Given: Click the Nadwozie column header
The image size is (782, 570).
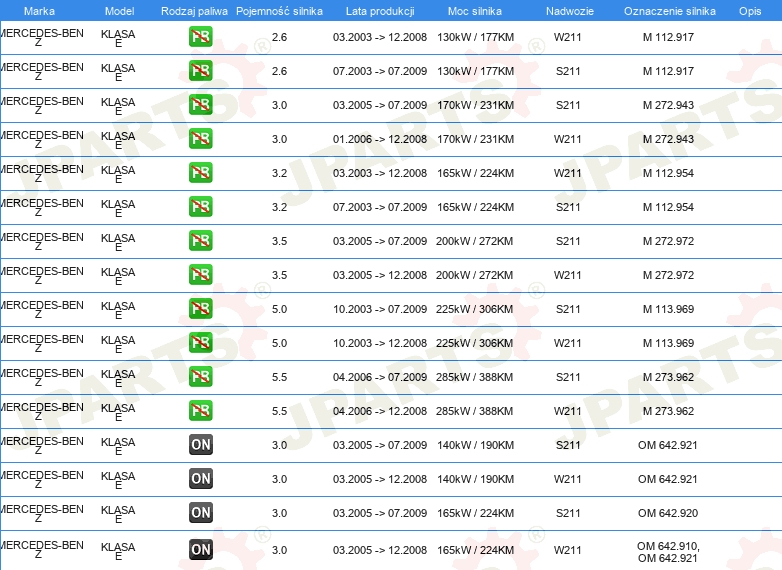Looking at the screenshot, I should [570, 11].
